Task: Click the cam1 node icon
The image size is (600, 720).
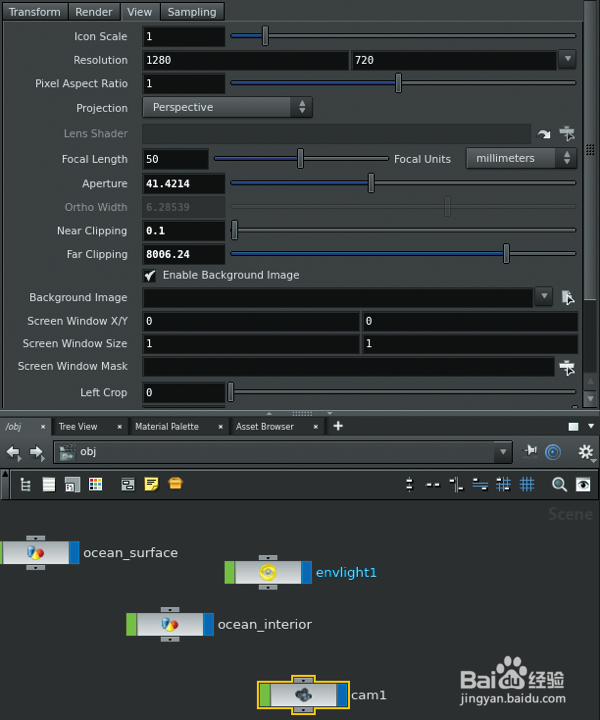Action: point(304,694)
